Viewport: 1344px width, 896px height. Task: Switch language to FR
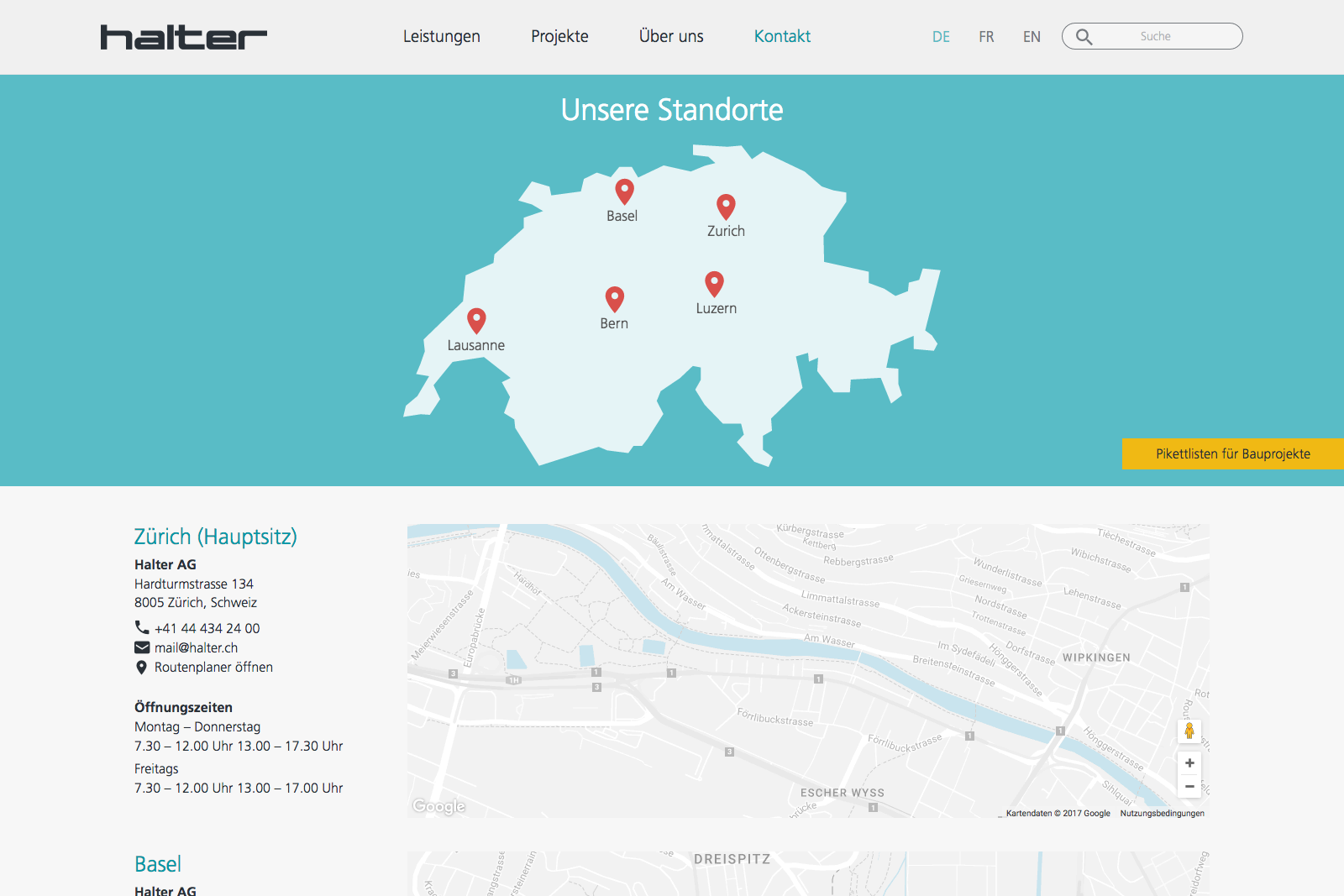[986, 37]
